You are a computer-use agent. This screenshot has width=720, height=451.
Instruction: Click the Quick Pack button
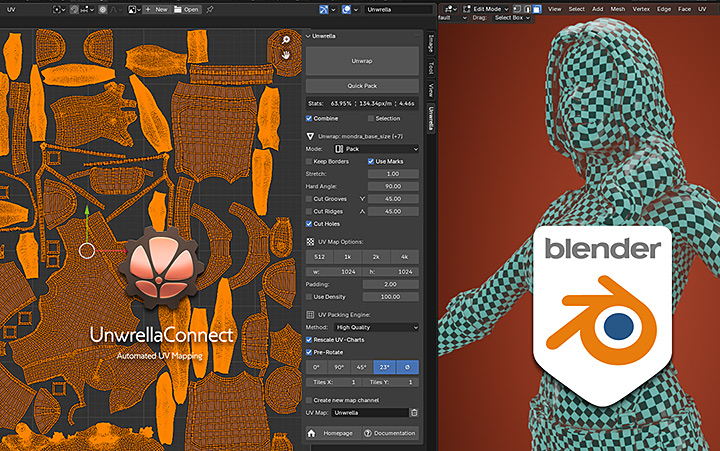[362, 86]
